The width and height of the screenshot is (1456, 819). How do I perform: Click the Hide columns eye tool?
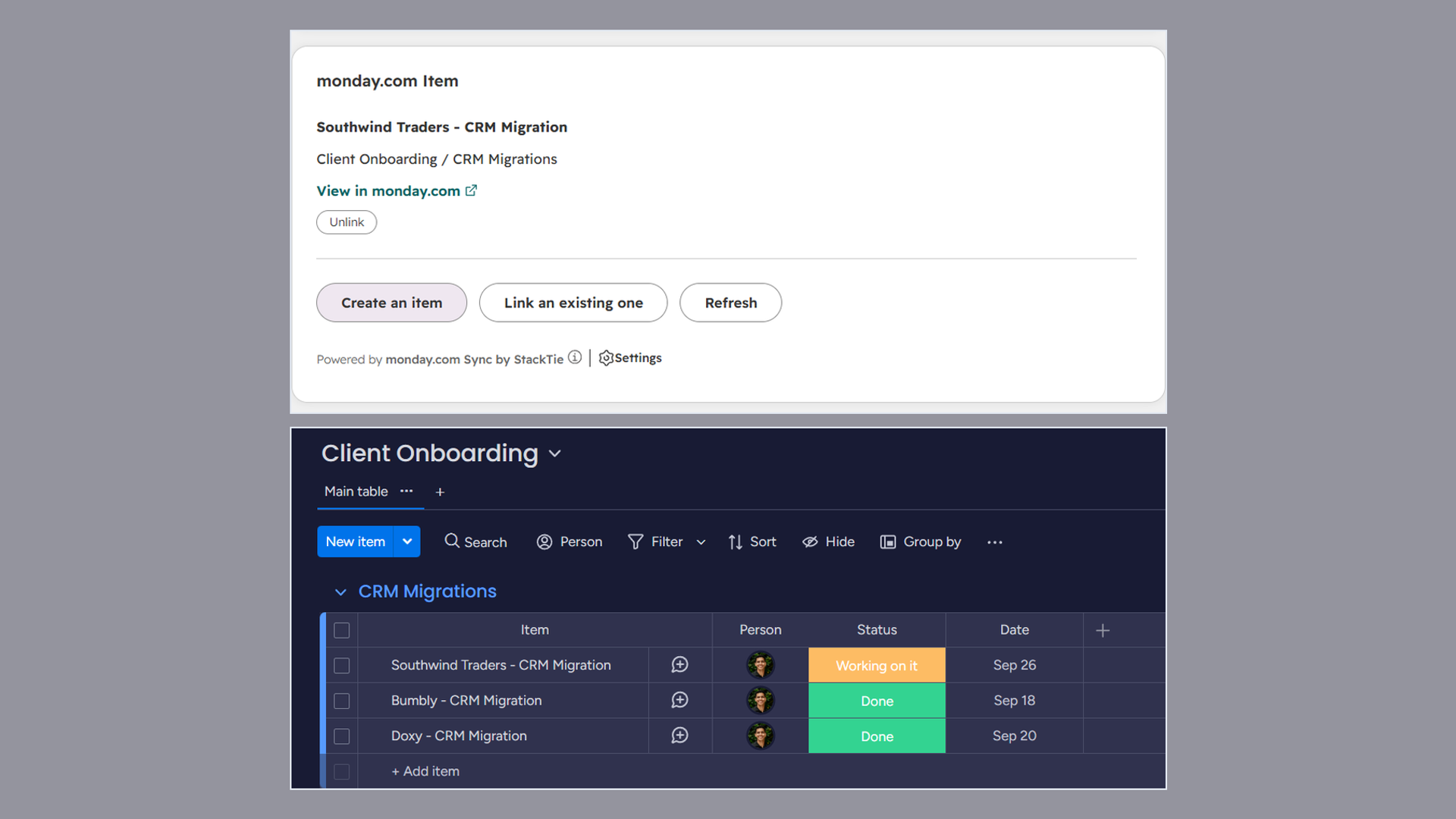810,541
